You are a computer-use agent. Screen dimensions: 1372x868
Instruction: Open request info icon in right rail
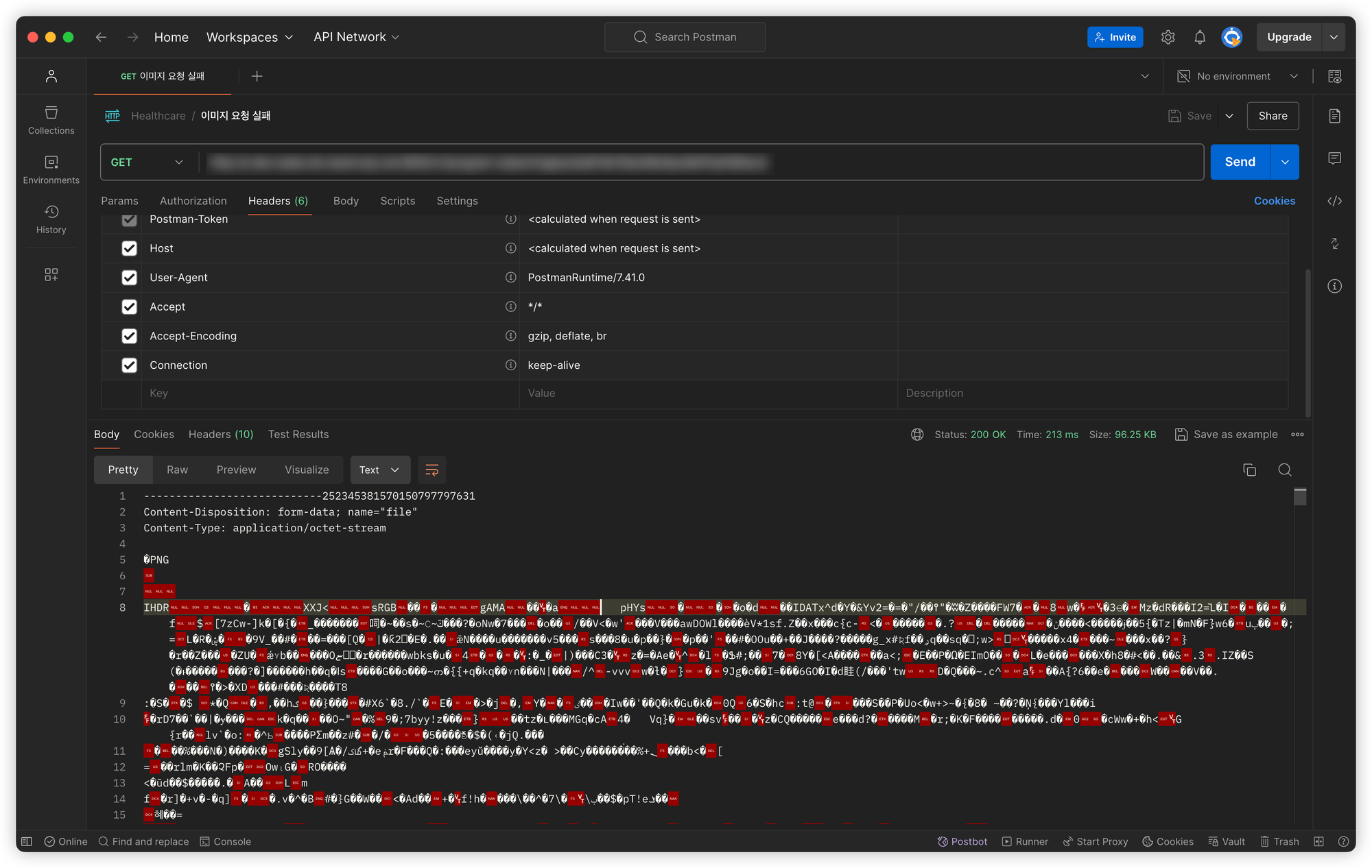click(1334, 286)
